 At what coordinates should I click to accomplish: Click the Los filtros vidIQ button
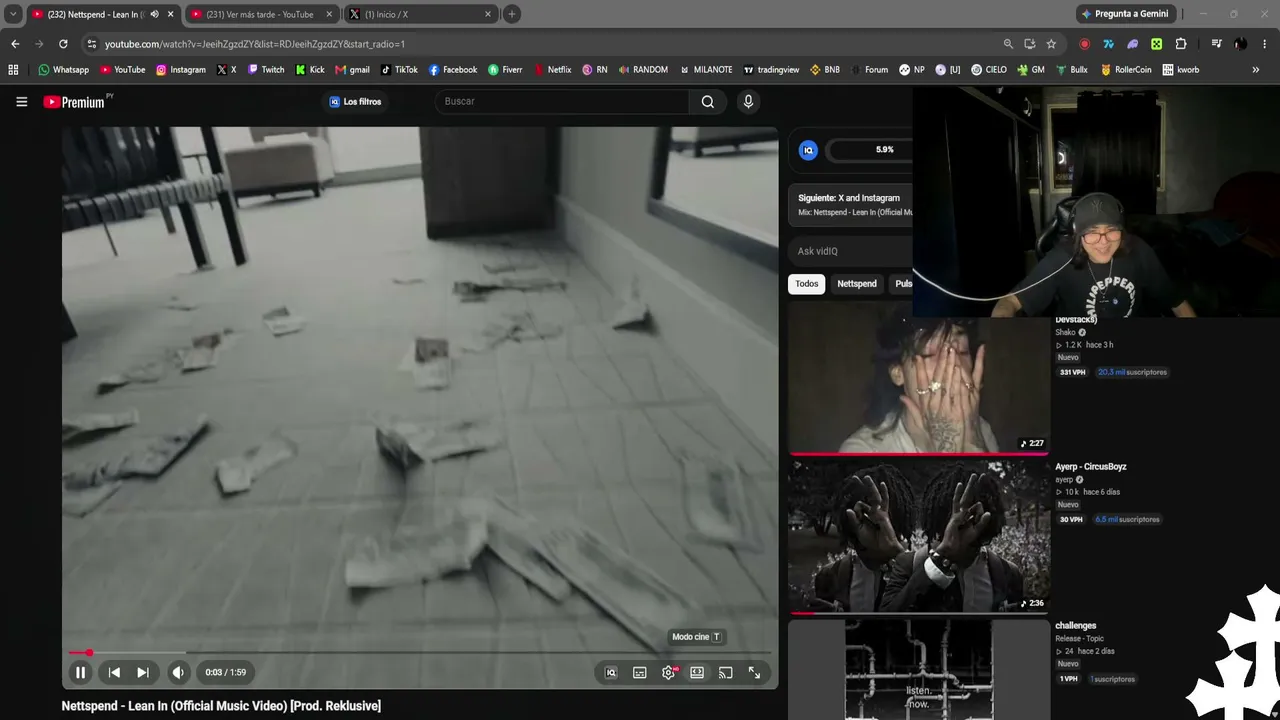click(x=356, y=101)
